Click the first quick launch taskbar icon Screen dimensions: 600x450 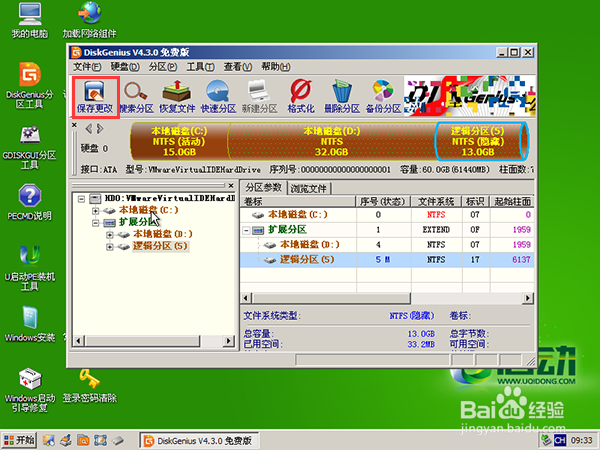pyautogui.click(x=49, y=440)
